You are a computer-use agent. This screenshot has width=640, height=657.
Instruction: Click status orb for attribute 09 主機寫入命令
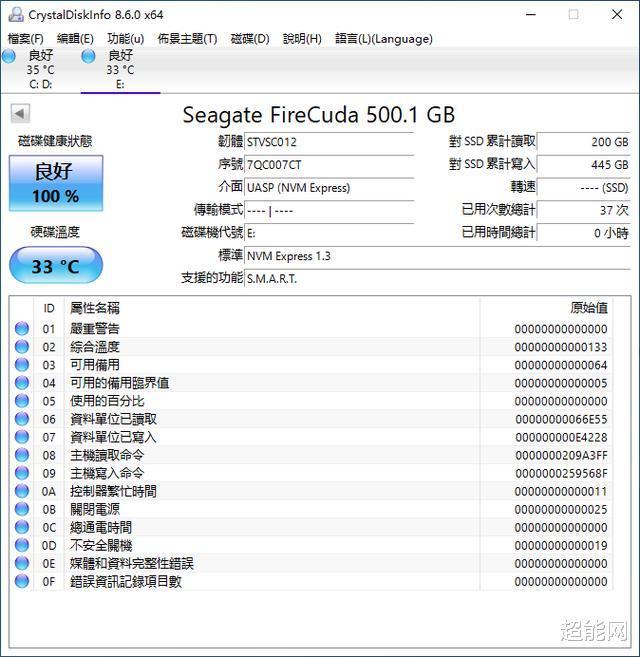(x=22, y=473)
